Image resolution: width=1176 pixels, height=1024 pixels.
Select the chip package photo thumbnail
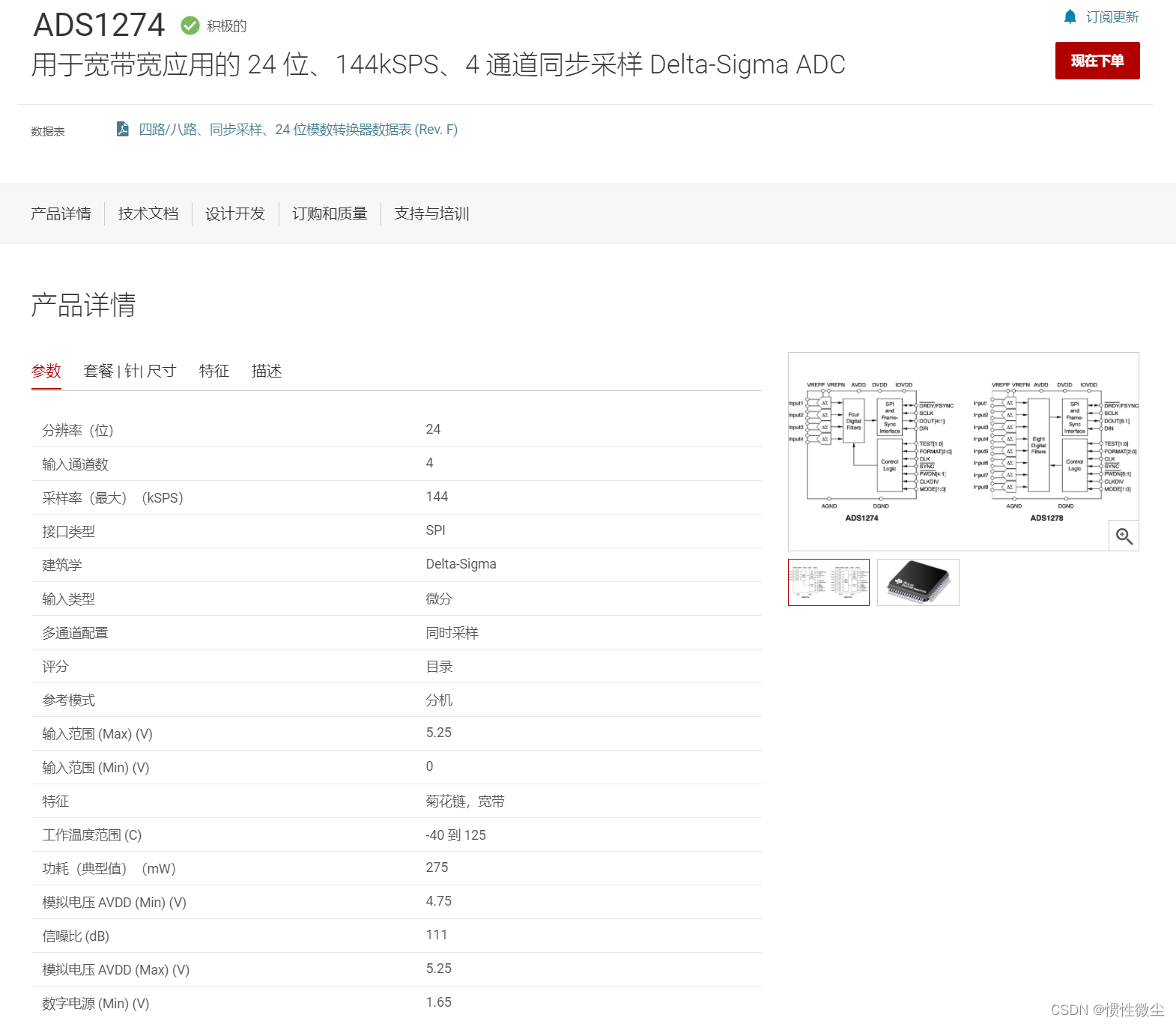pyautogui.click(x=918, y=582)
